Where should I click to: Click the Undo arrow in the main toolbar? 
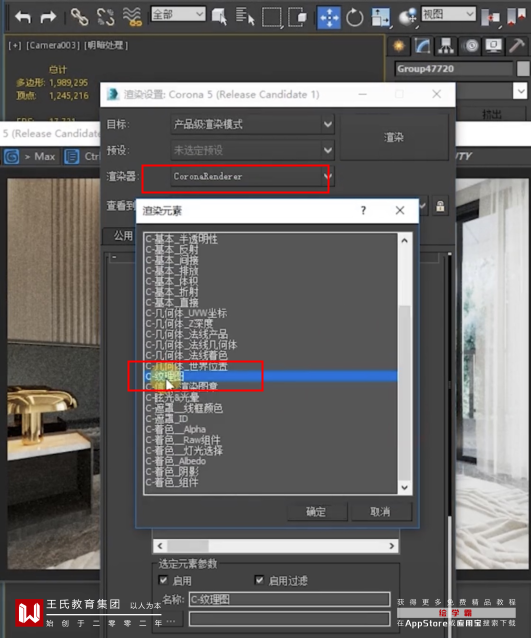[23, 17]
